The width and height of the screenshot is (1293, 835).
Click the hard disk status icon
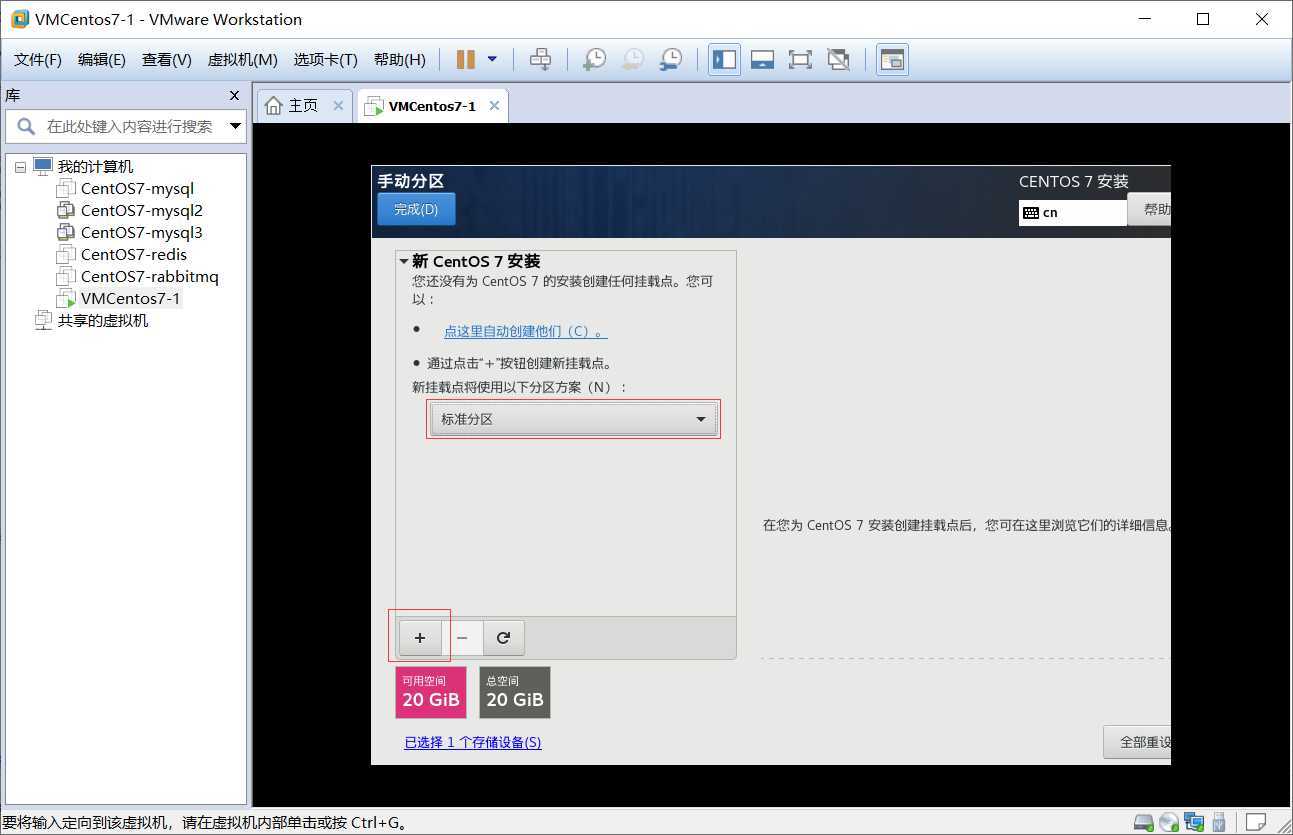[1144, 823]
